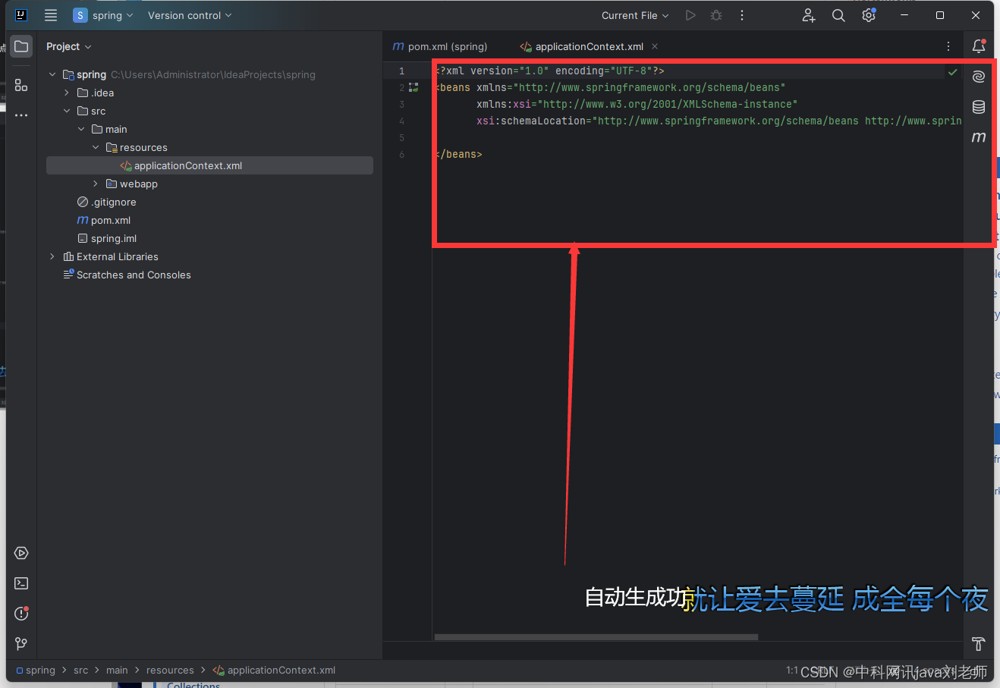Screen dimensions: 1000x688
Task: Place cursor on the xmlns:xsi attribute line
Action: pos(636,104)
